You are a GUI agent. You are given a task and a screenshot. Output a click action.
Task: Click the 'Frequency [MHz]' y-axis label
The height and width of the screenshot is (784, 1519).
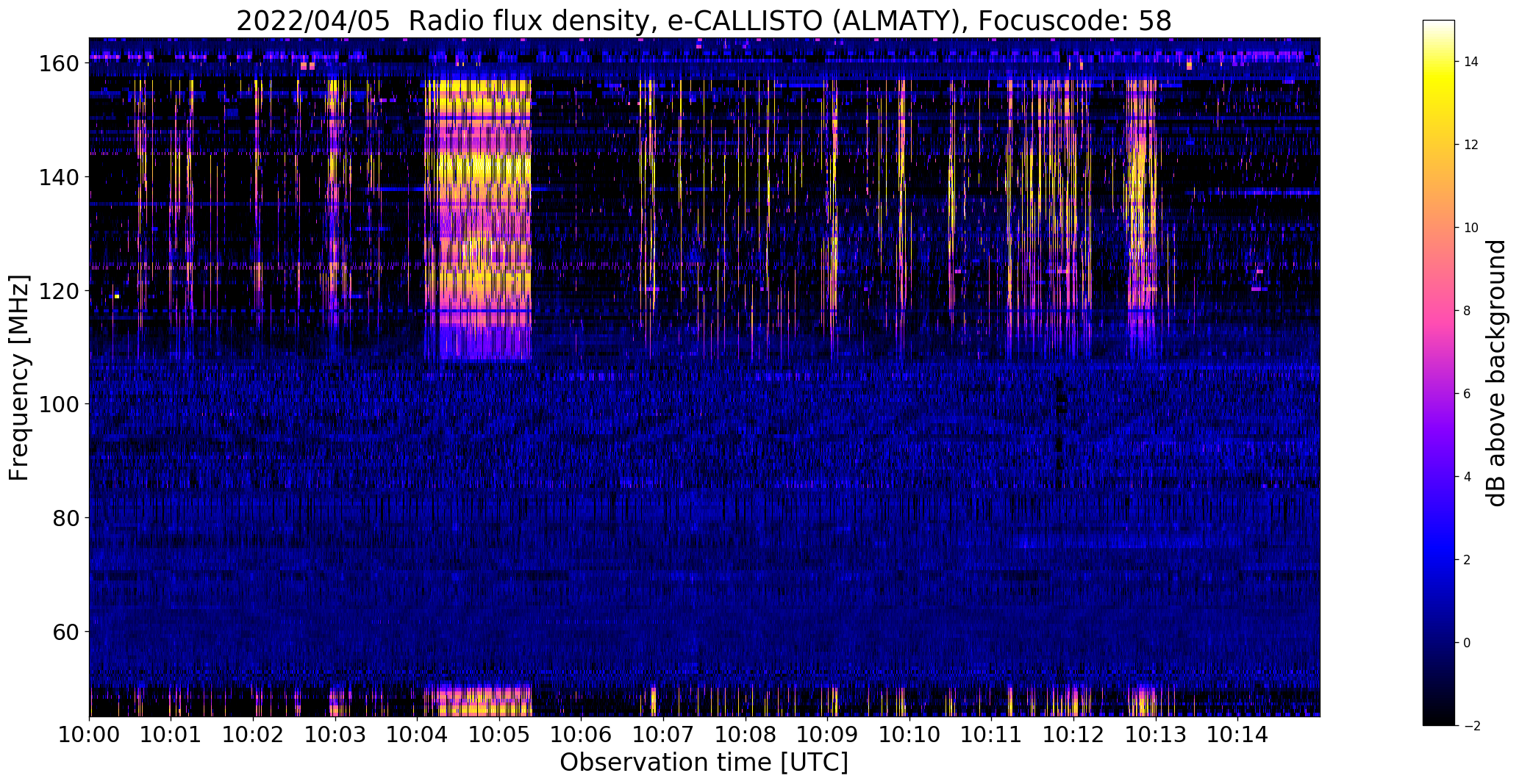click(19, 378)
